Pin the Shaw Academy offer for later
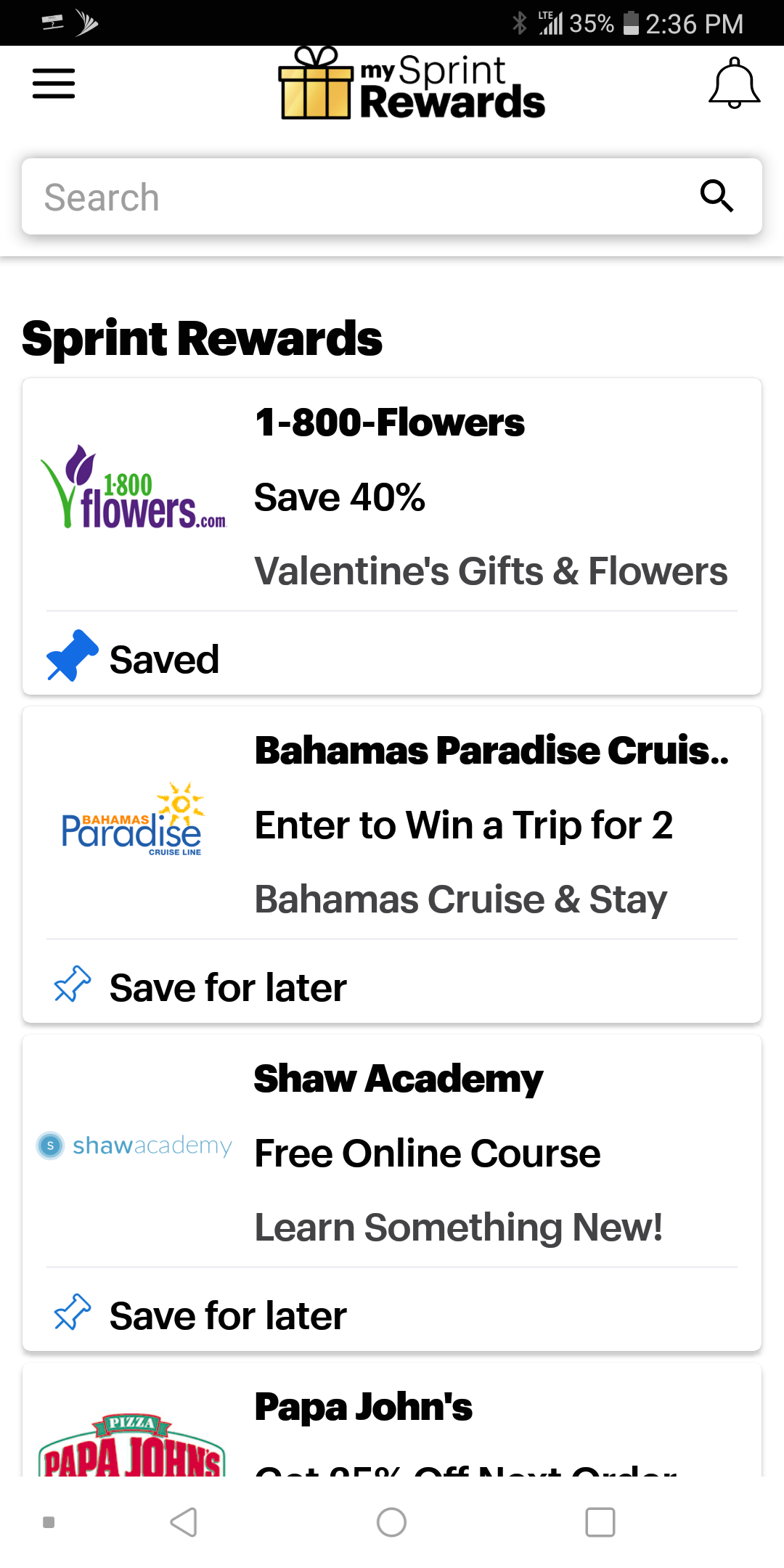Screen dimensions: 784x1568 (x=72, y=1313)
